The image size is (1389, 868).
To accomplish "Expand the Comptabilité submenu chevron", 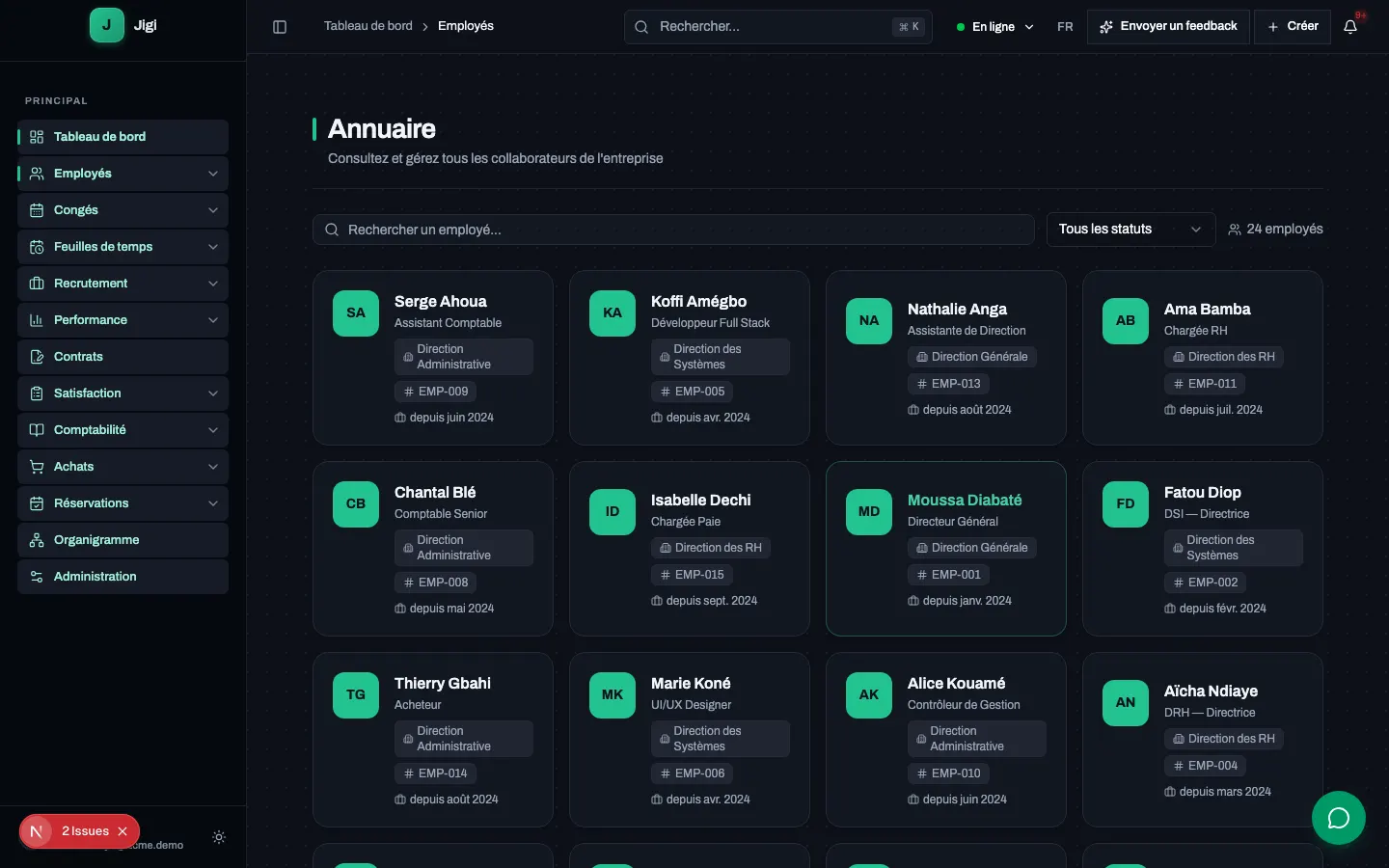I will (x=213, y=430).
